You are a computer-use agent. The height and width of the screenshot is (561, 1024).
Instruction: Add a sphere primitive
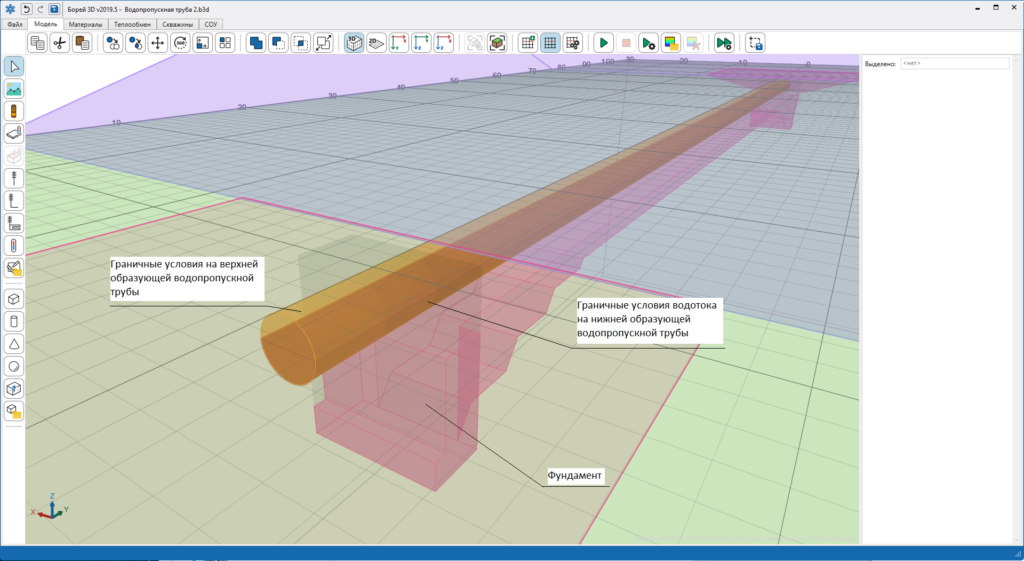click(x=14, y=366)
